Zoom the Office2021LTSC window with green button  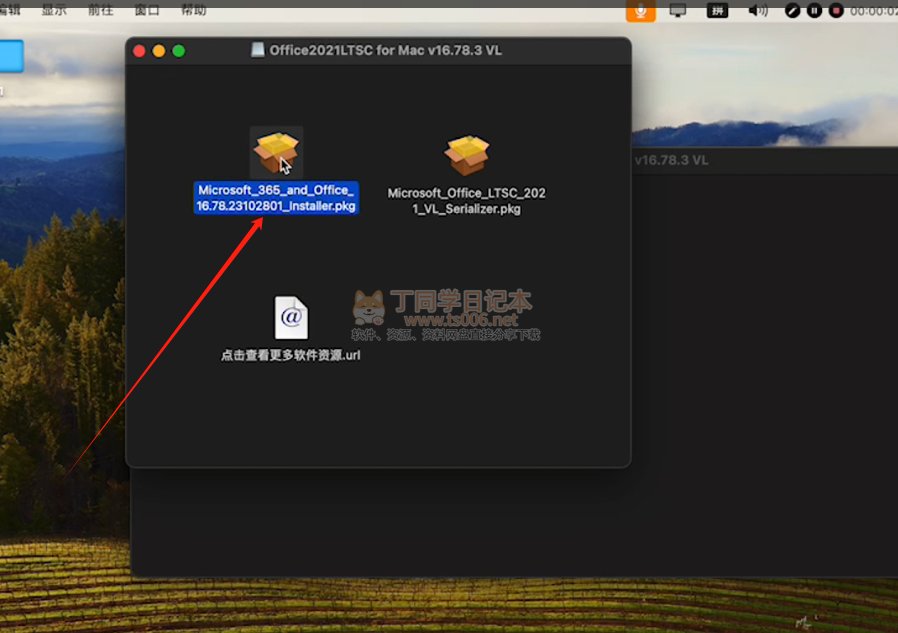point(179,51)
